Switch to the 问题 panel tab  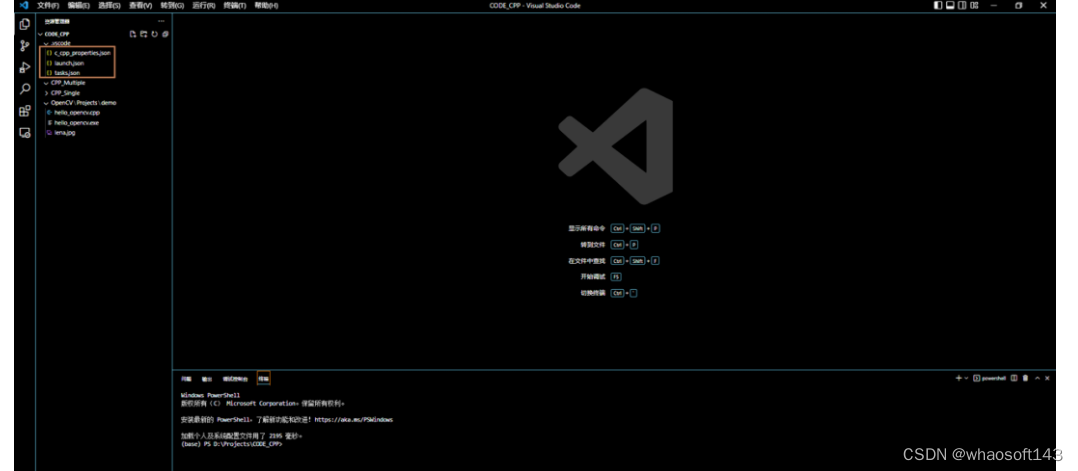[x=186, y=379]
